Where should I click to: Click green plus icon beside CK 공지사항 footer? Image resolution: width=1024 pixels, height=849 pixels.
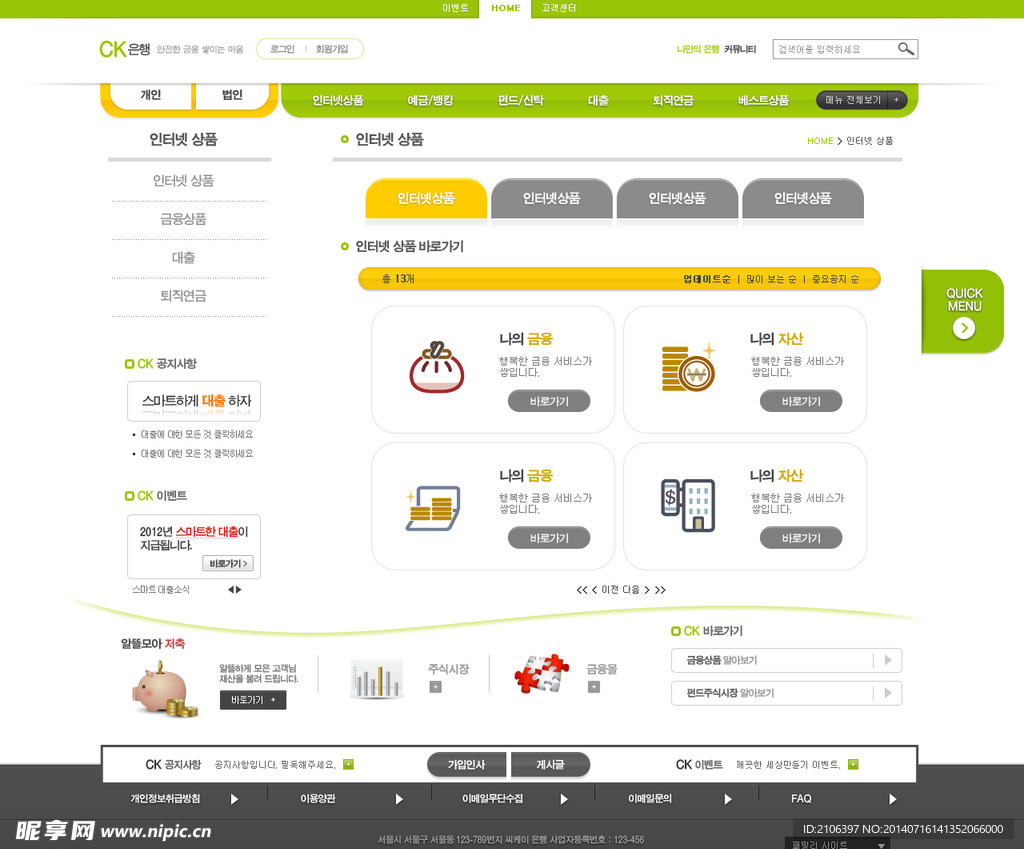[x=348, y=765]
